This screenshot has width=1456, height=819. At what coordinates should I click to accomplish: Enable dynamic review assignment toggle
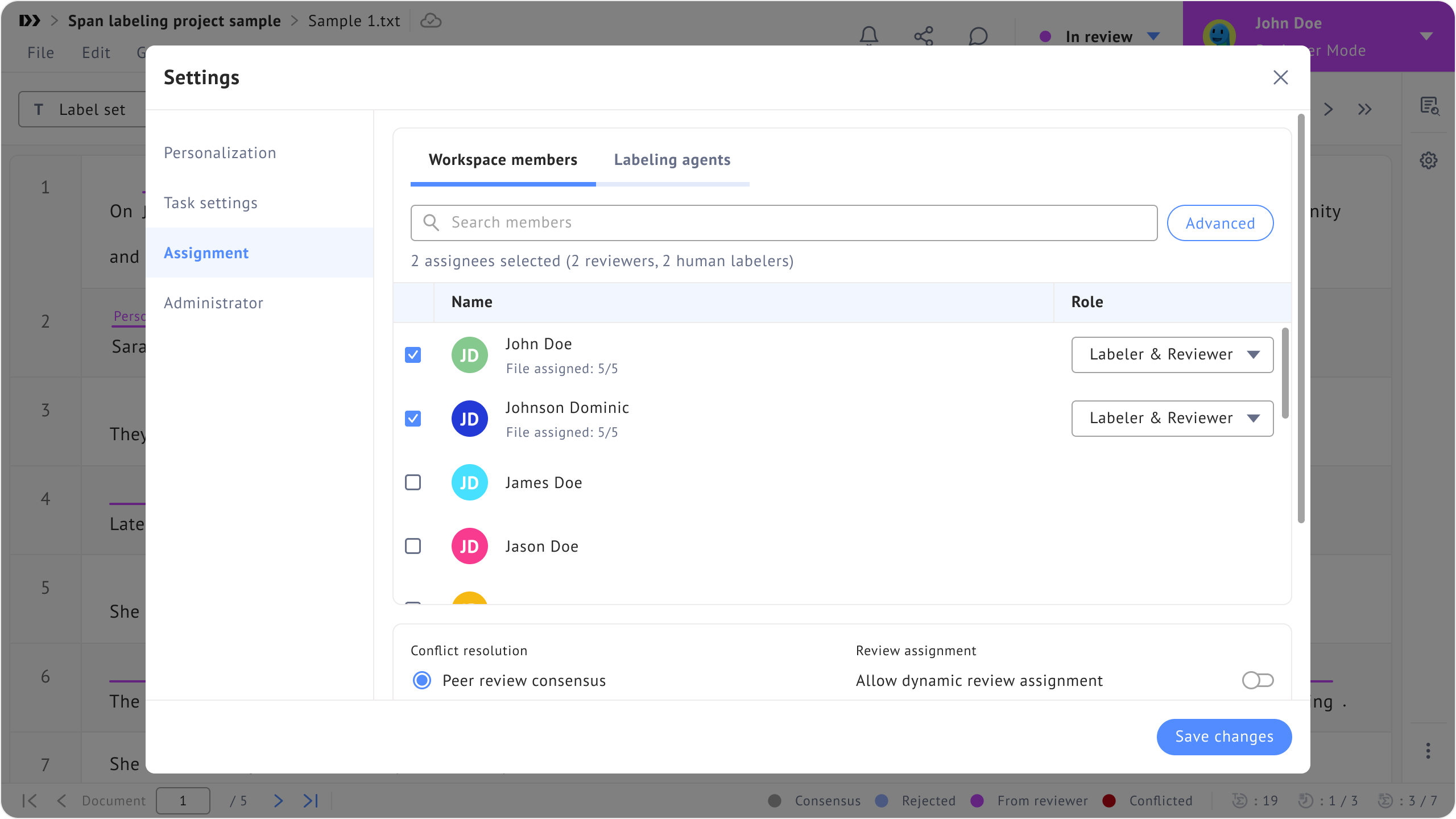1258,680
